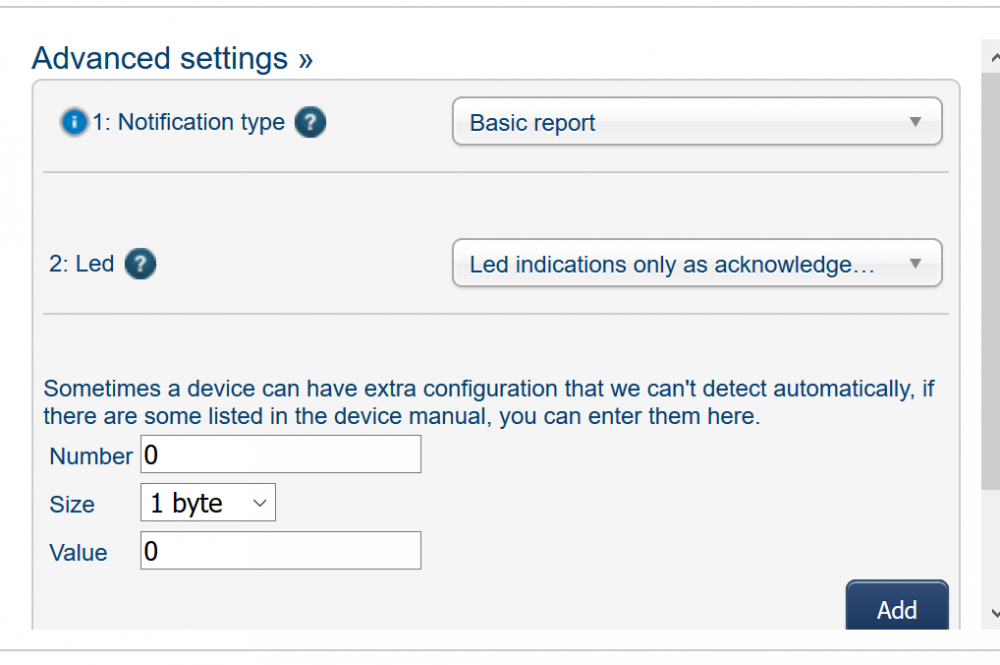
Task: Open help tooltip for Notification type
Action: click(x=310, y=123)
